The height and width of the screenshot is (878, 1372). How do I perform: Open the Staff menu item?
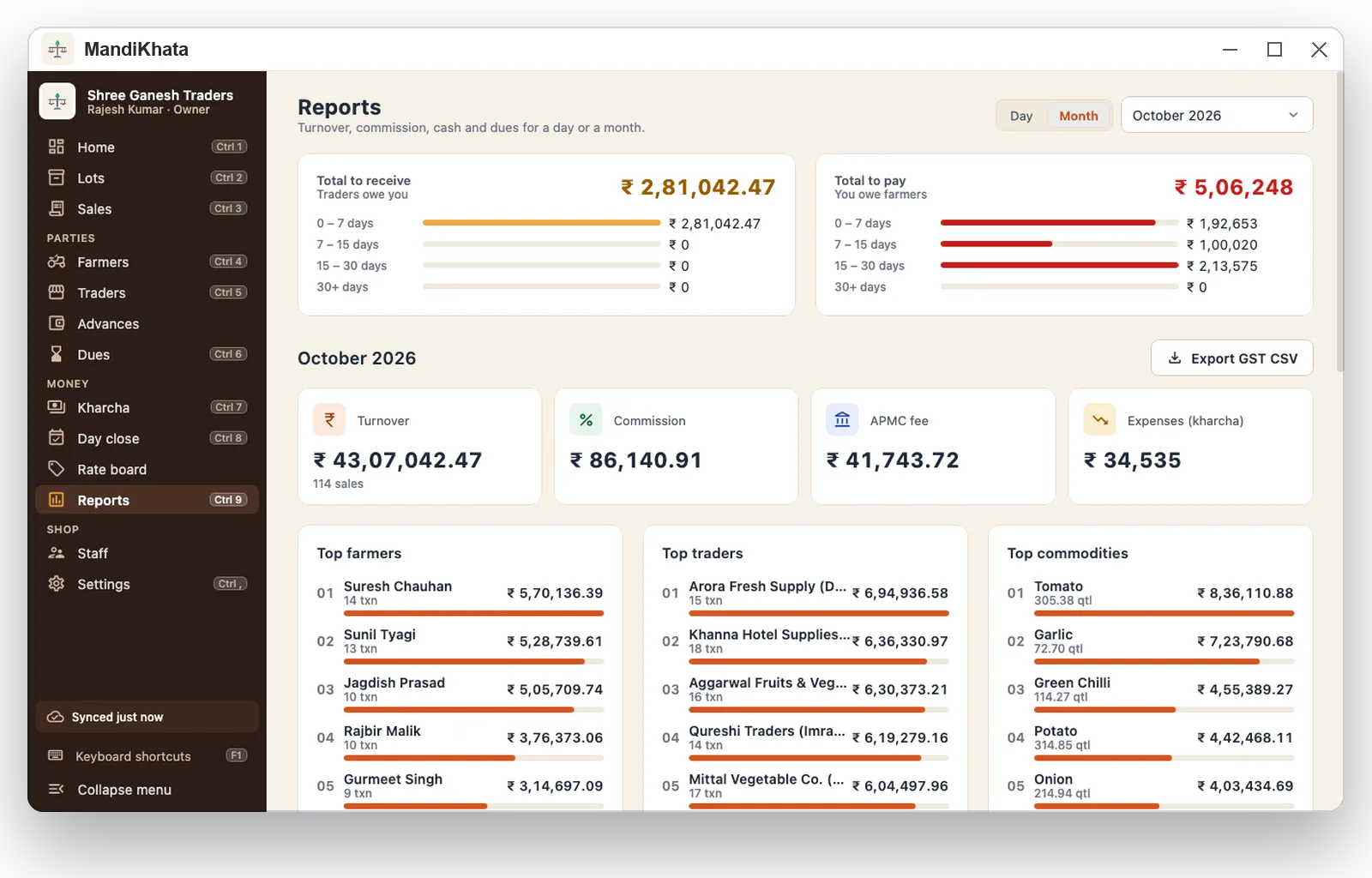pos(147,553)
